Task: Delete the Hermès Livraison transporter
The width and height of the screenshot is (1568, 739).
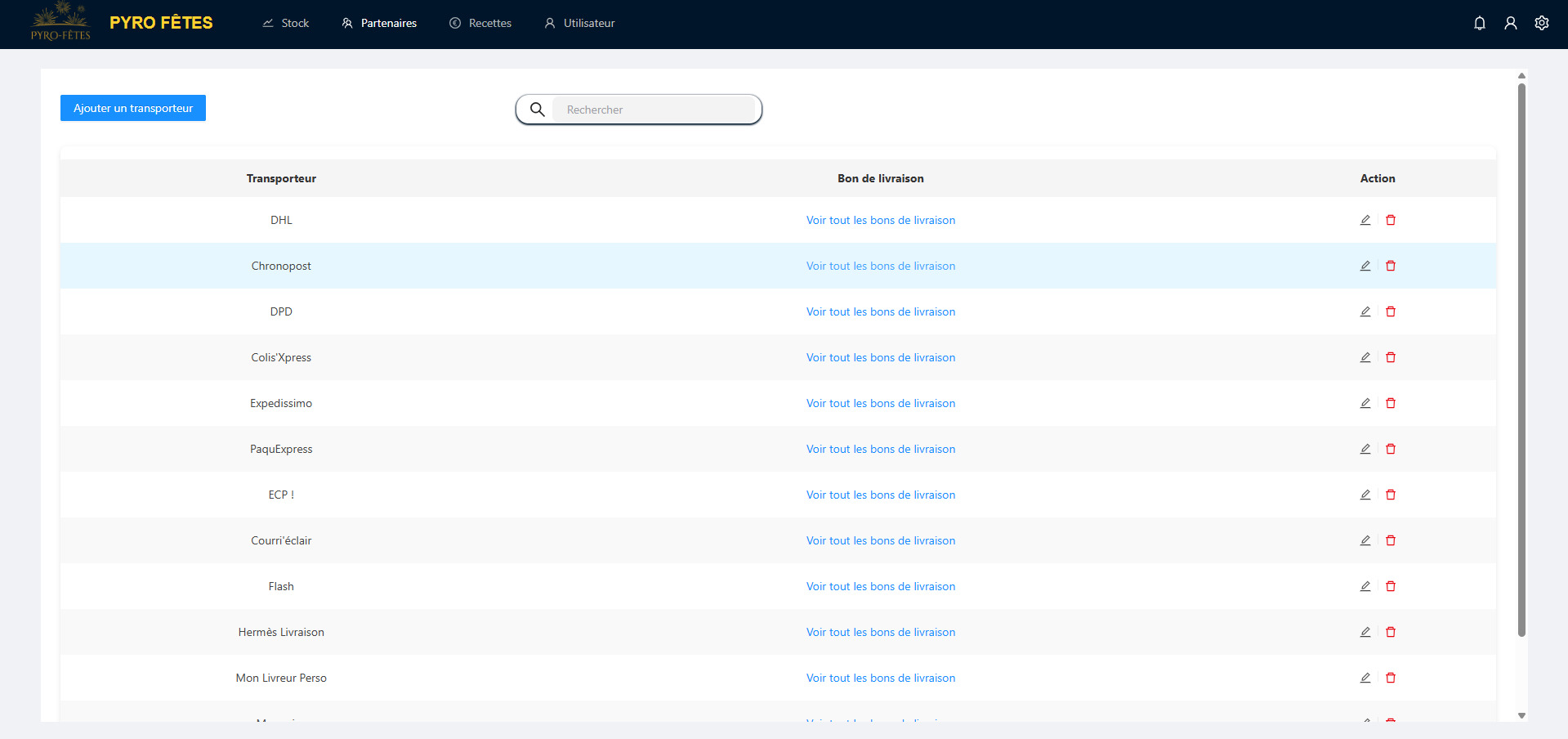Action: pyautogui.click(x=1391, y=632)
